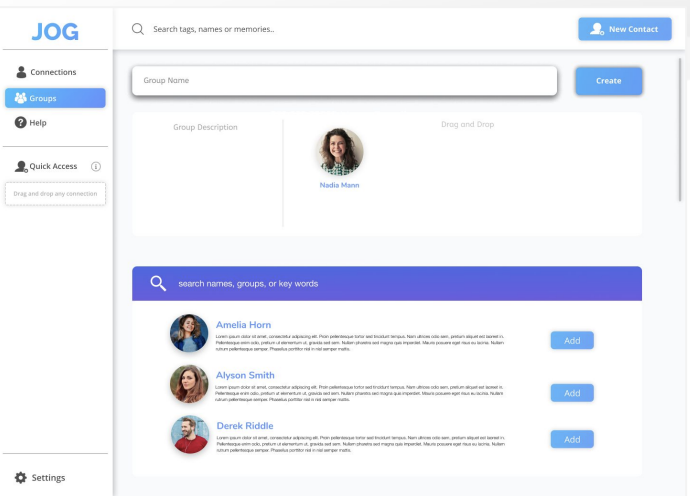Screen dimensions: 690x496
Task: Add Amelia Horn to the group
Action: click(x=571, y=341)
